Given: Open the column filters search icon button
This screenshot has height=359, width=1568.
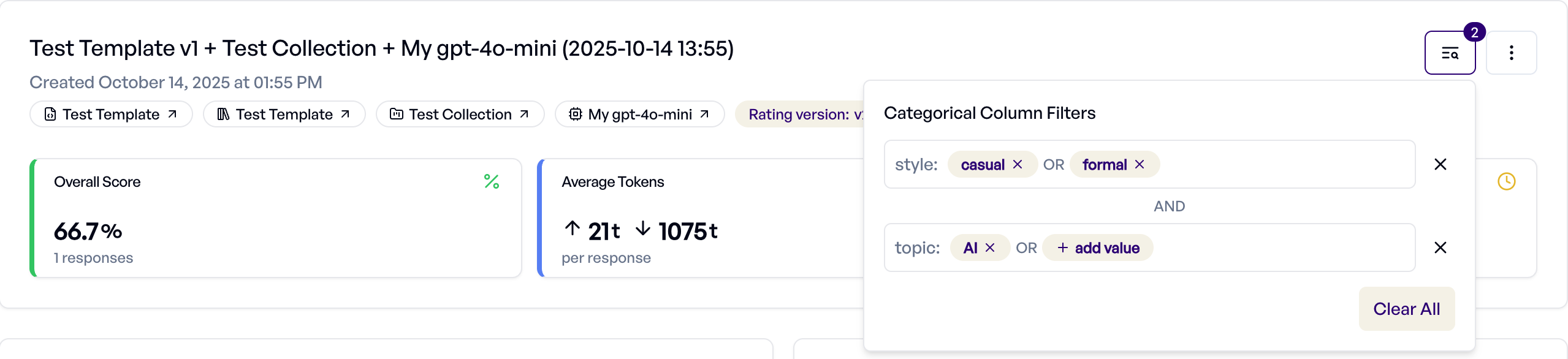Looking at the screenshot, I should click(x=1449, y=53).
